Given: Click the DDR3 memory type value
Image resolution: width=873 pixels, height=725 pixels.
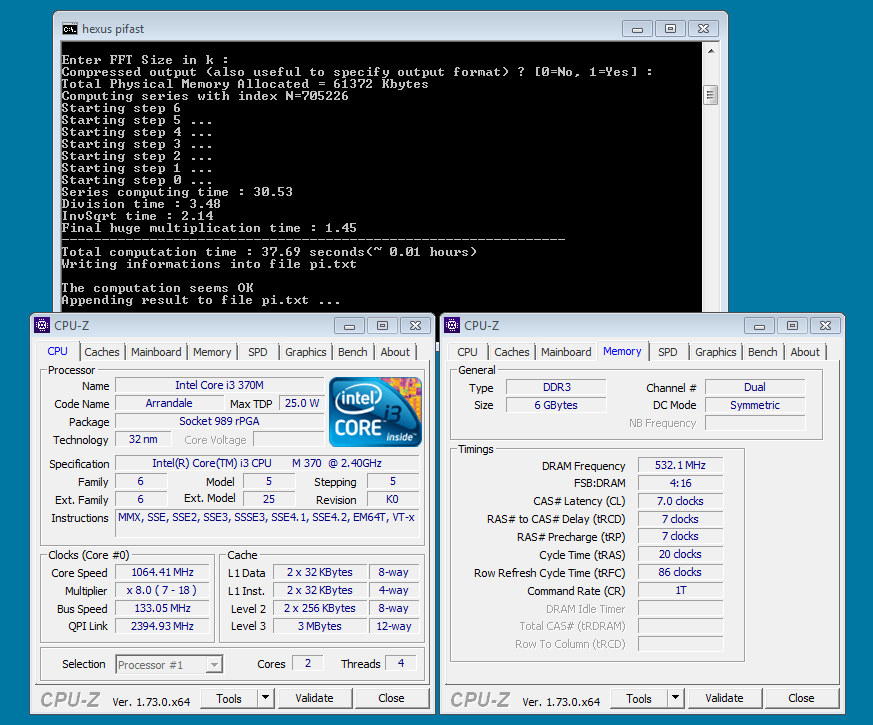Looking at the screenshot, I should (x=556, y=387).
